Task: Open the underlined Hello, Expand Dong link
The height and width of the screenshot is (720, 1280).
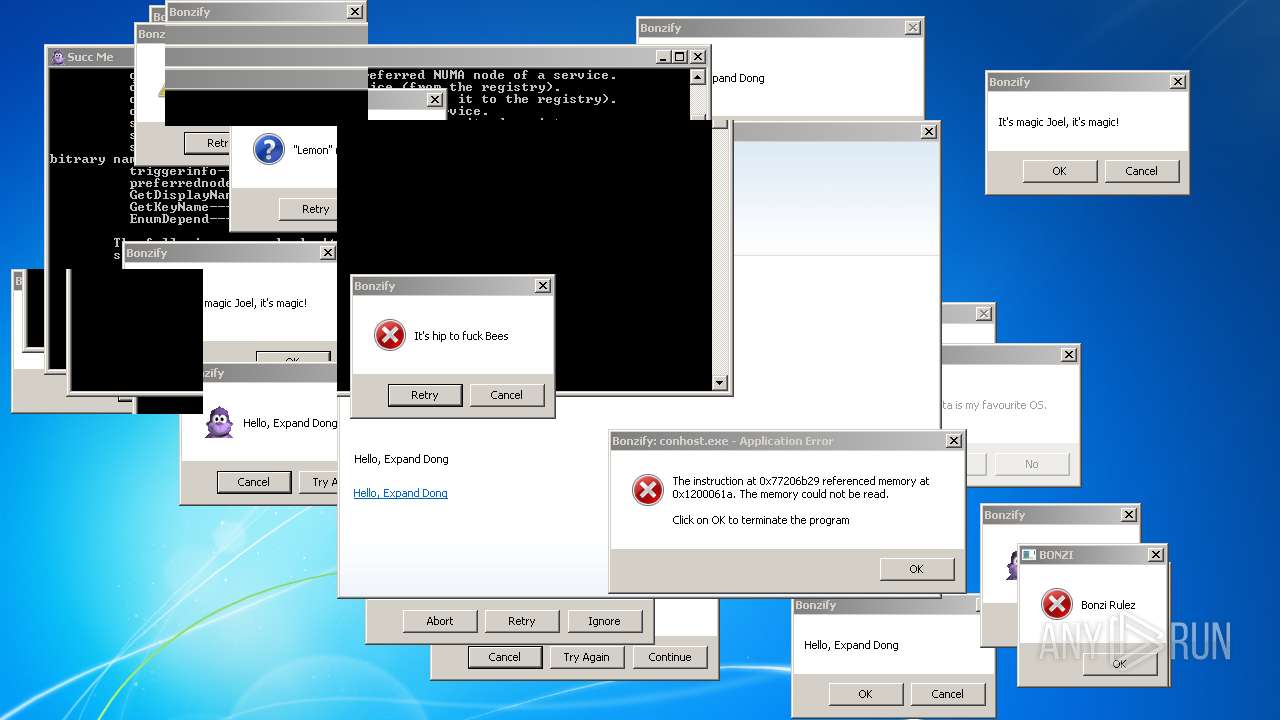Action: (x=400, y=493)
